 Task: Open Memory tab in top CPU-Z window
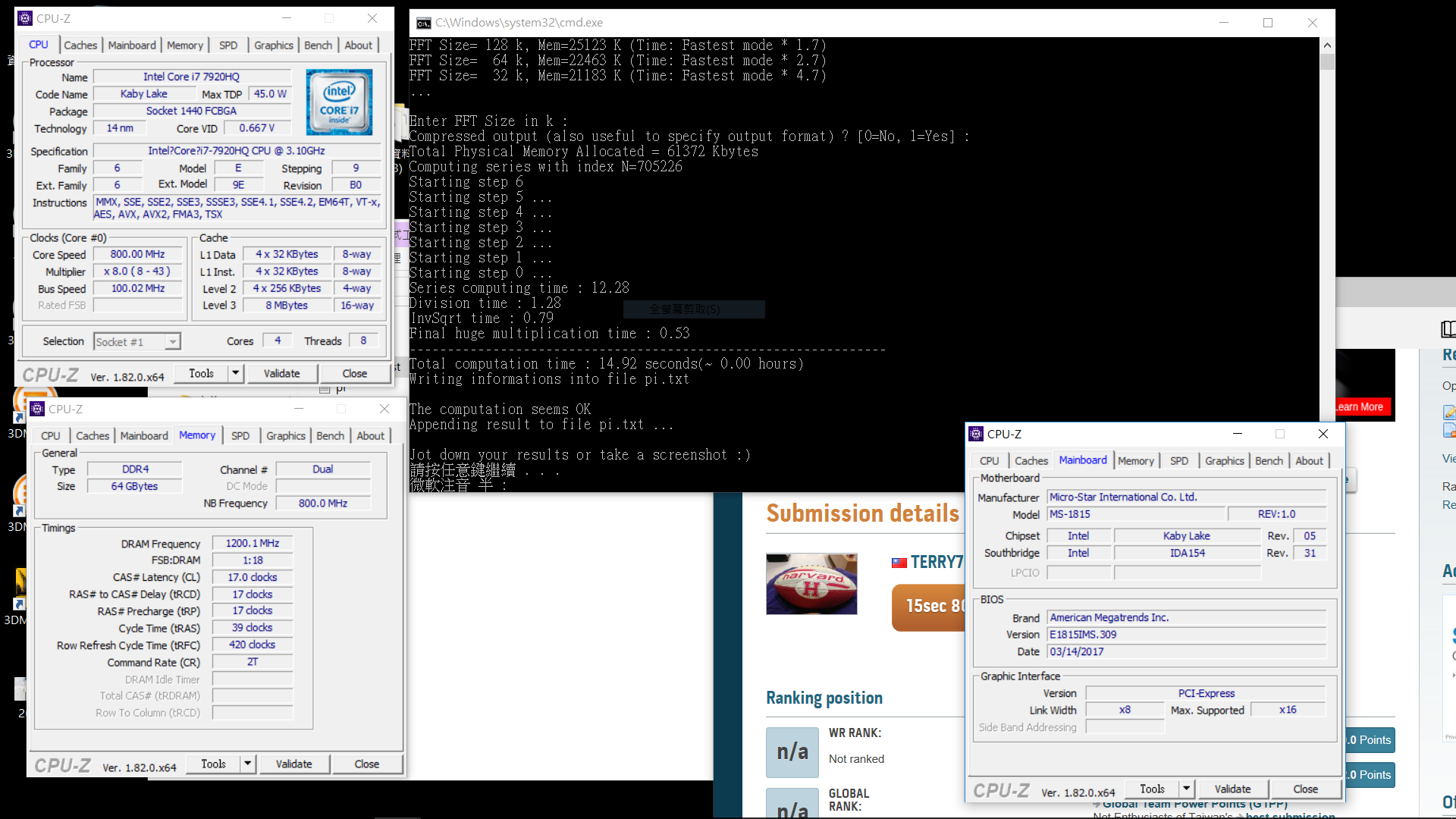pyautogui.click(x=185, y=45)
